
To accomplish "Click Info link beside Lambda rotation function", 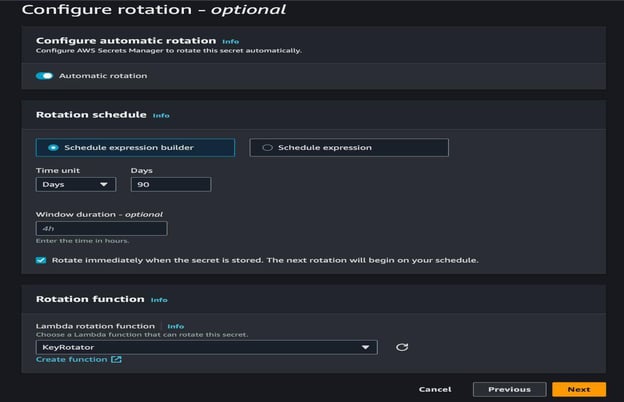I will (x=176, y=326).
